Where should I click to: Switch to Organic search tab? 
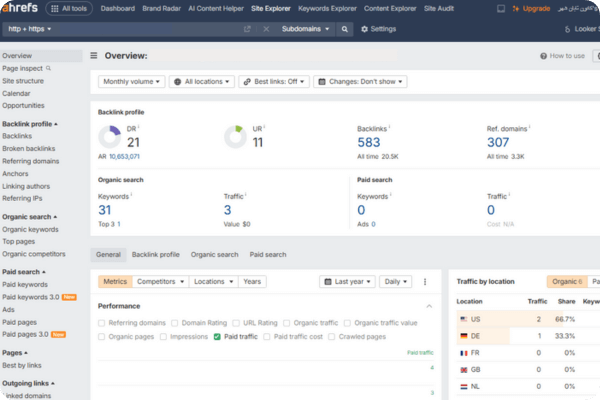[215, 255]
